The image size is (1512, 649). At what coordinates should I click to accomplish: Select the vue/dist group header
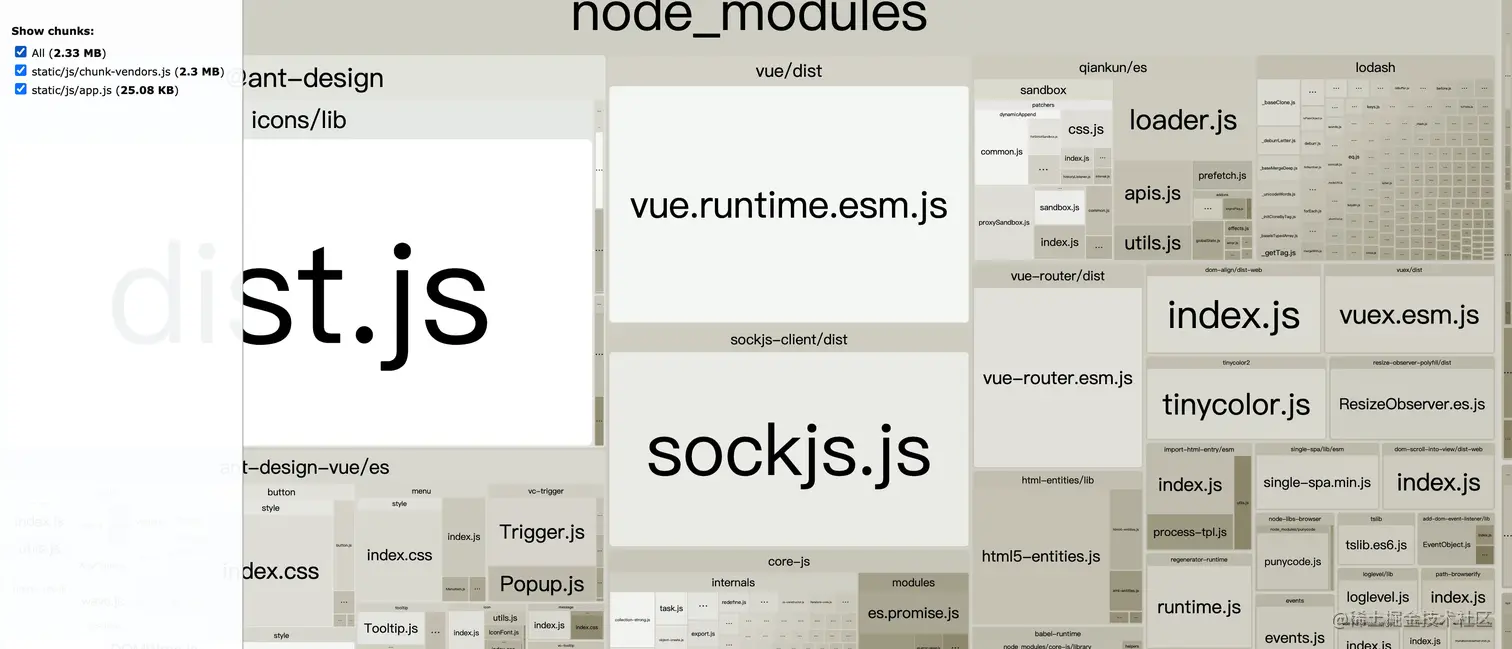click(x=789, y=71)
